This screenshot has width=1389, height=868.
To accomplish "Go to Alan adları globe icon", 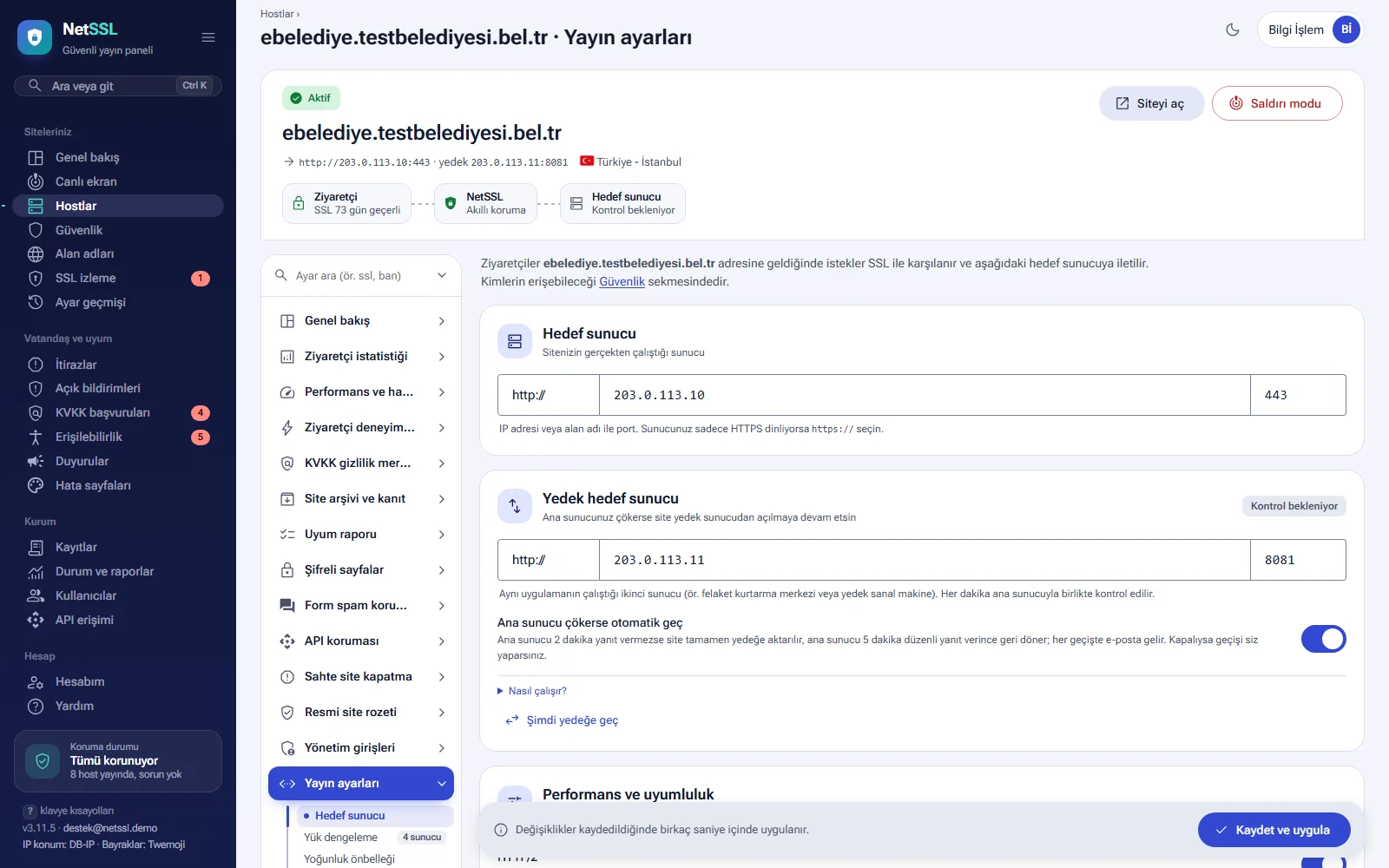I will pyautogui.click(x=36, y=253).
